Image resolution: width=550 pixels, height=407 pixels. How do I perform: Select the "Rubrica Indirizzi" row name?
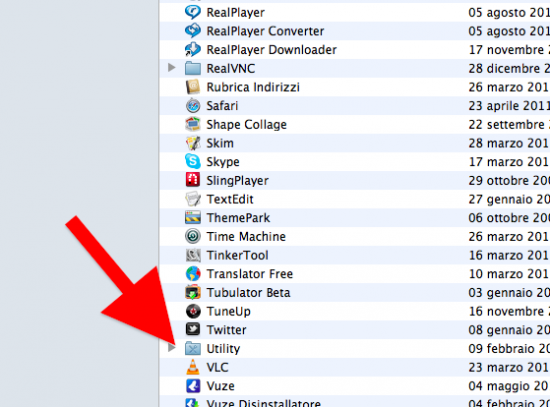[x=253, y=87]
